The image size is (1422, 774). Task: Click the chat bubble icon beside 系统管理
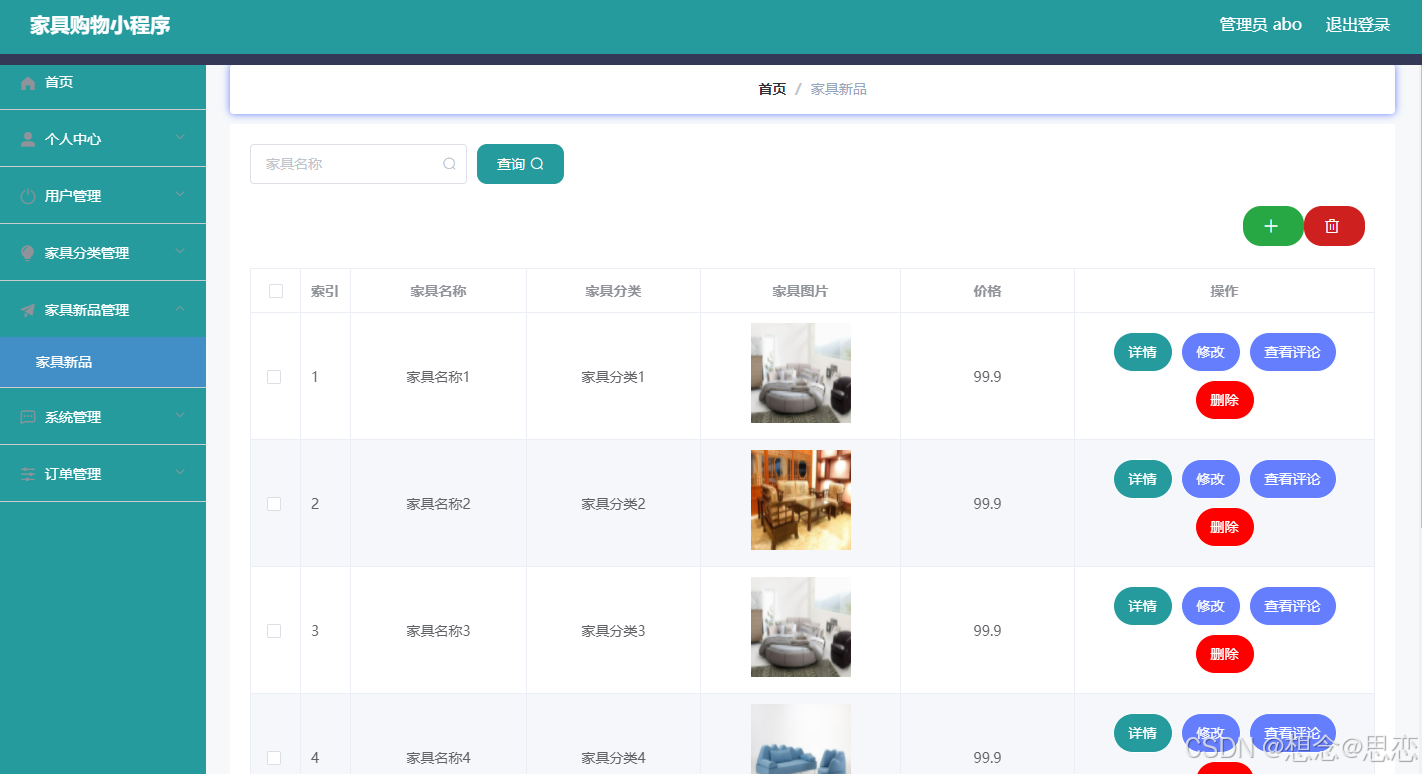(x=28, y=418)
